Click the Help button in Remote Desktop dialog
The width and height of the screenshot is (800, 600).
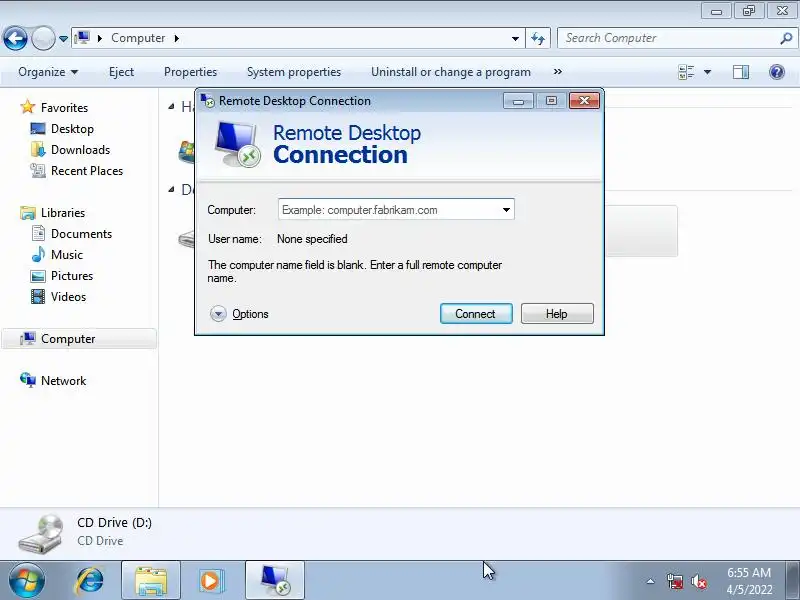click(x=557, y=314)
